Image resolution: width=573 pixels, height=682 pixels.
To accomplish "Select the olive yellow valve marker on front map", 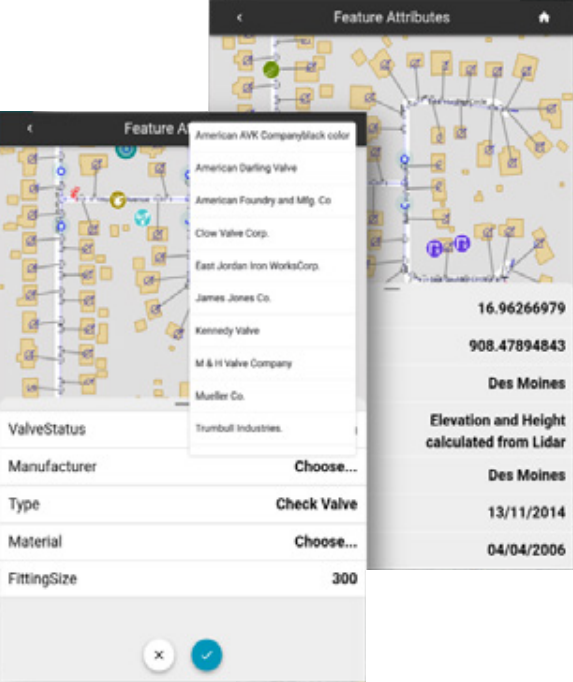I will click(117, 200).
